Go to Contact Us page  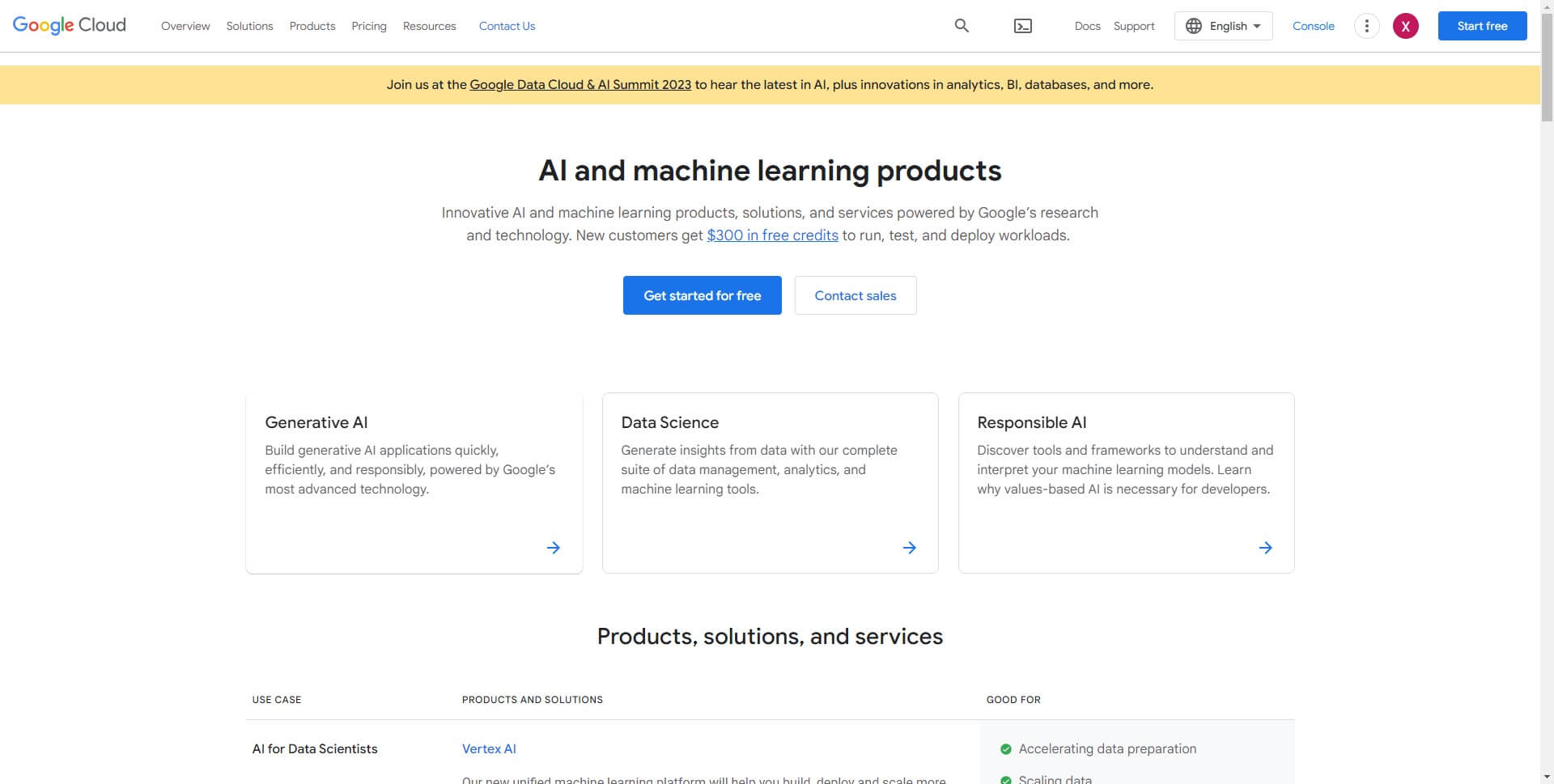pos(507,26)
